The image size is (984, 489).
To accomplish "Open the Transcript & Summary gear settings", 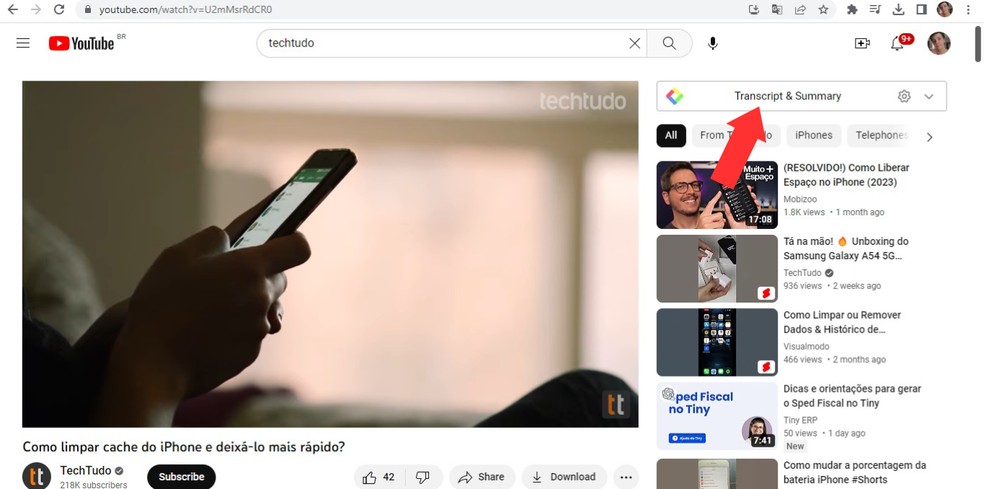I will click(904, 96).
